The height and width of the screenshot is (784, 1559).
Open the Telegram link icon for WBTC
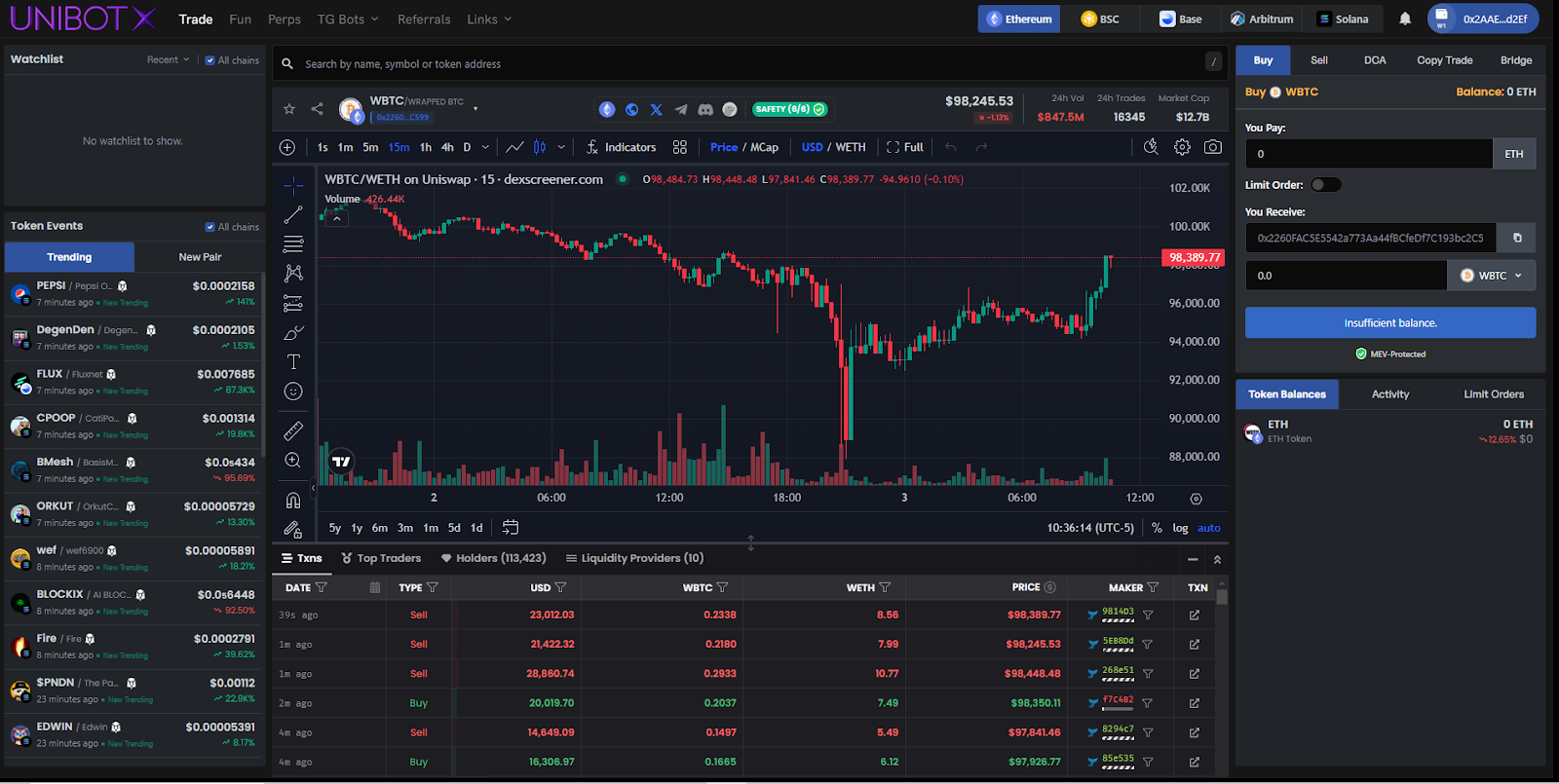[x=680, y=109]
